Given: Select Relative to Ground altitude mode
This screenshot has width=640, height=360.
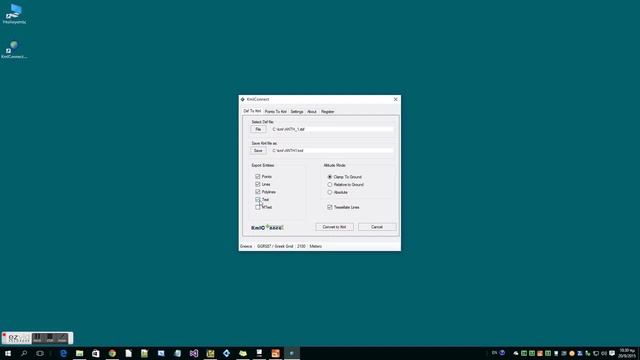Looking at the screenshot, I should click(330, 184).
